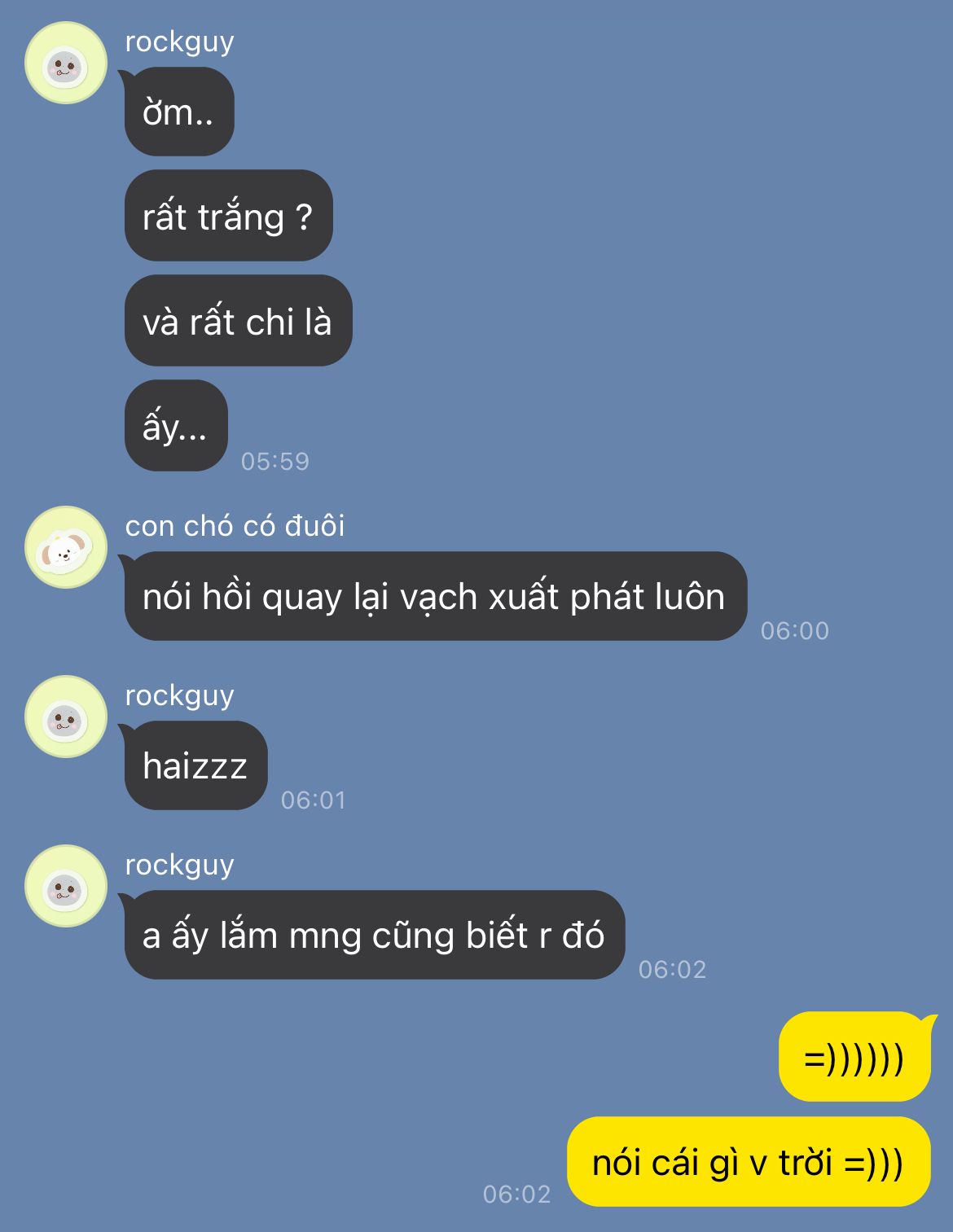The height and width of the screenshot is (1232, 953).
Task: Tap the 'rockguy' name above 'haizzz'
Action: [x=179, y=696]
